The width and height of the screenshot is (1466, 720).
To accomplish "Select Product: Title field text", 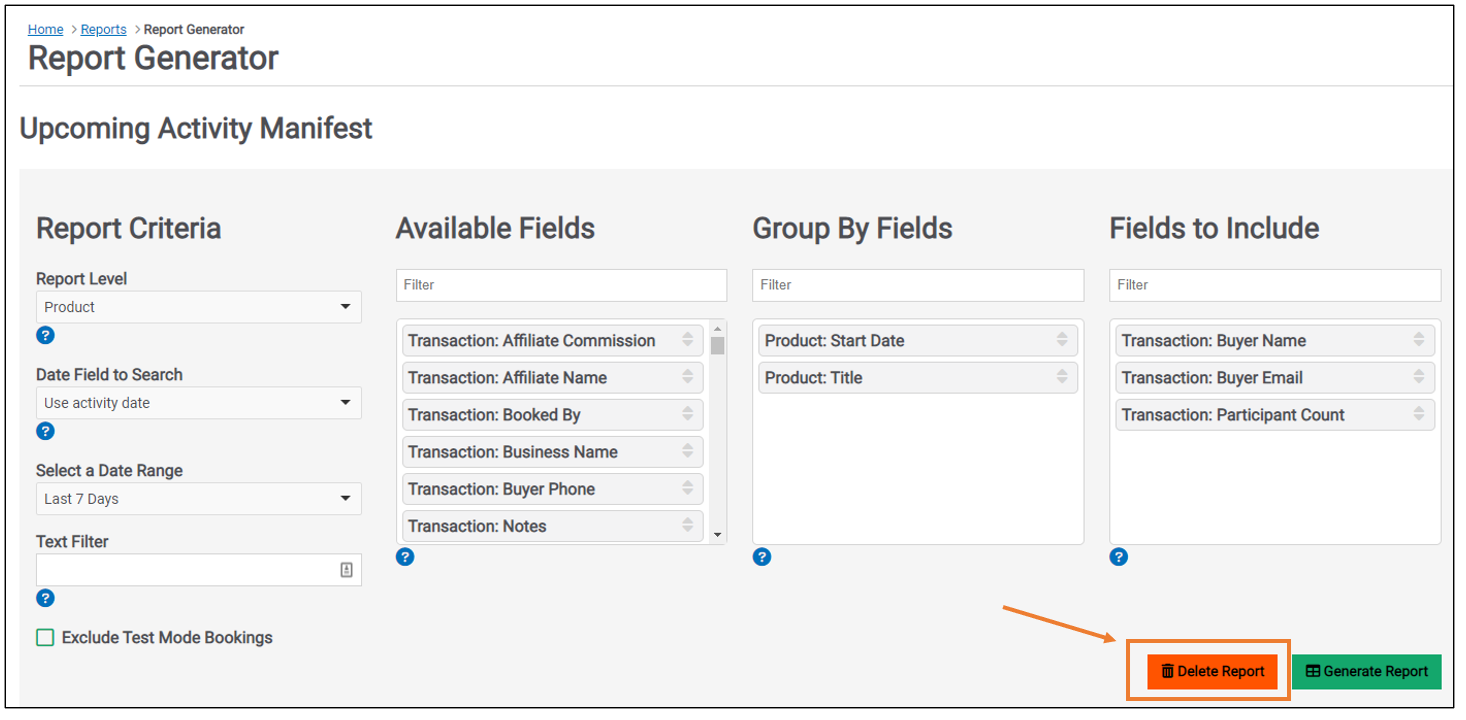I will (x=813, y=377).
